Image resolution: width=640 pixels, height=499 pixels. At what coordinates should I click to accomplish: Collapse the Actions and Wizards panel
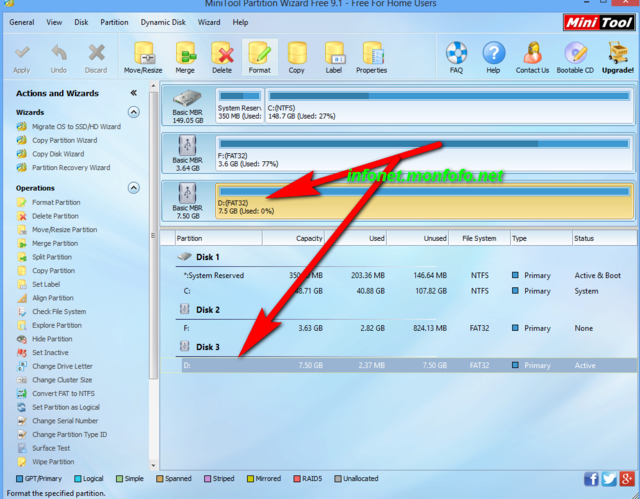(133, 93)
